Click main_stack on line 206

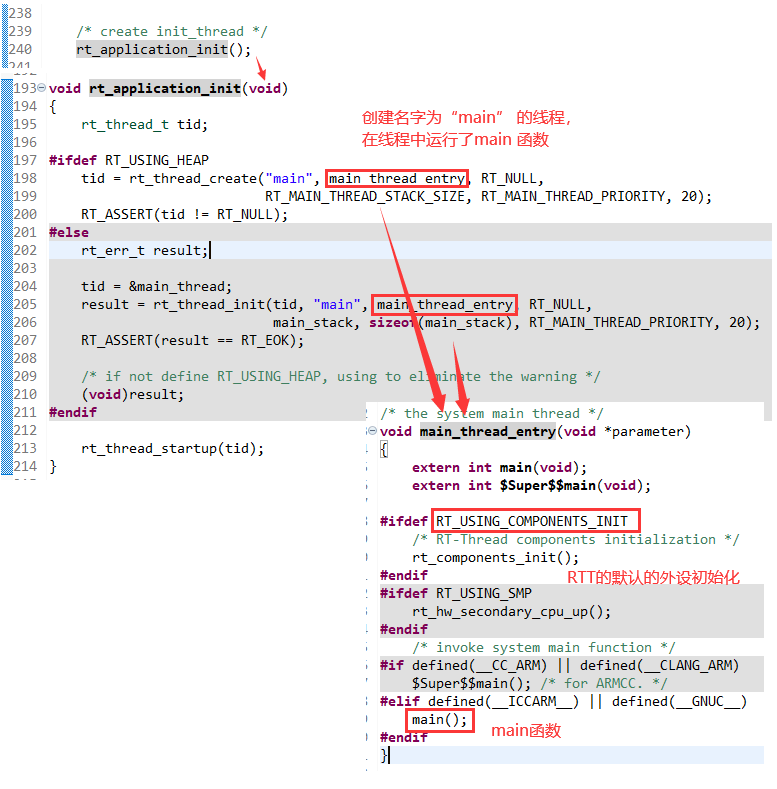click(313, 323)
